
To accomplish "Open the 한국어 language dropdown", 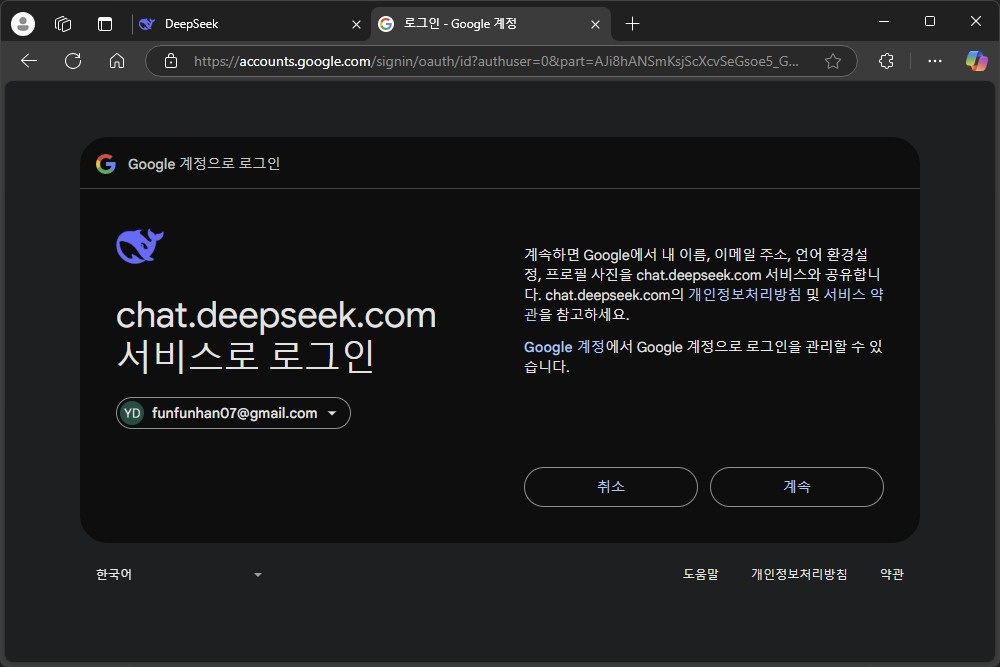I will click(179, 575).
